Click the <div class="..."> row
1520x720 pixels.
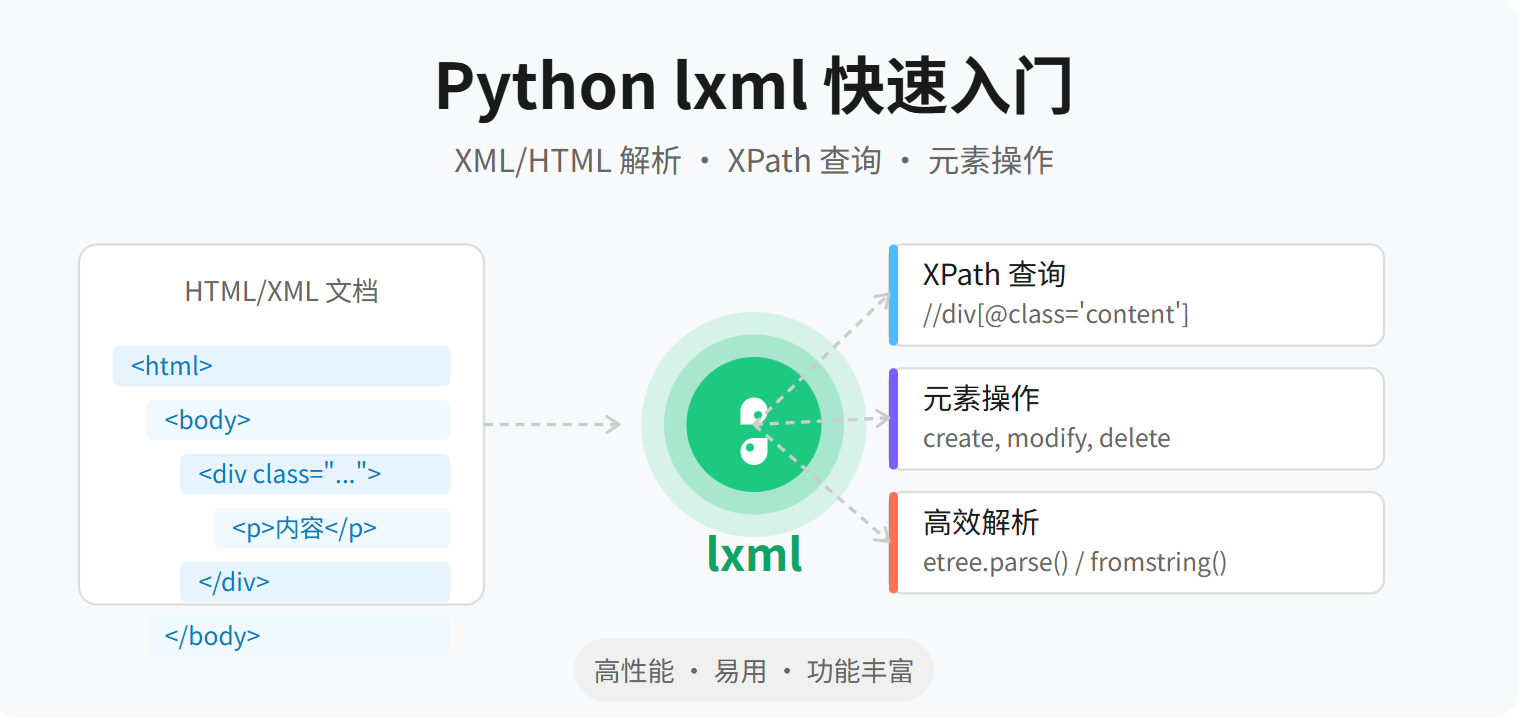point(315,474)
